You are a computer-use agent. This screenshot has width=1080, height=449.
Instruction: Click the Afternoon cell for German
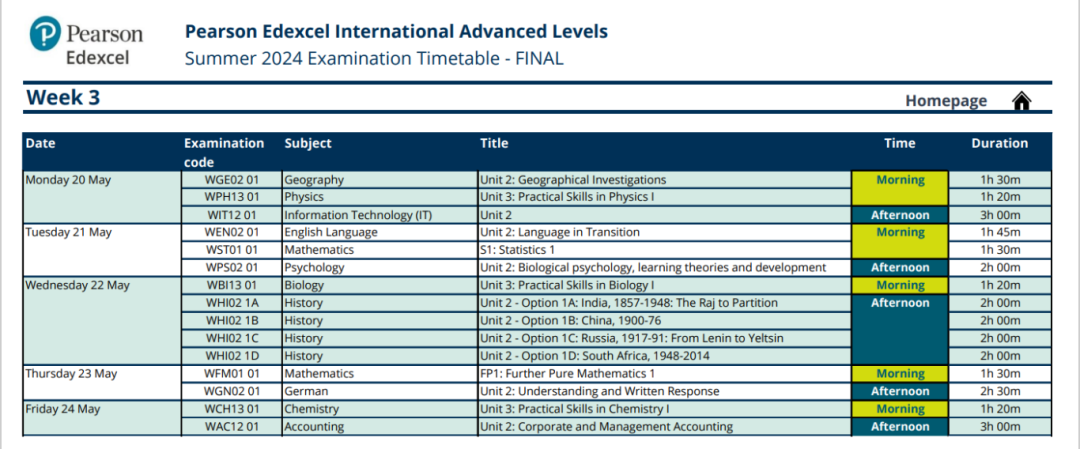point(900,391)
